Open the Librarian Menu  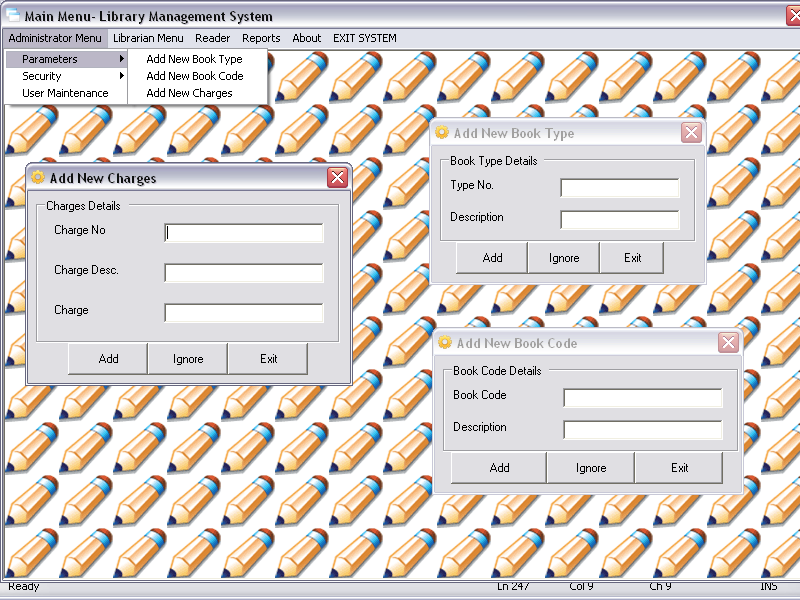pyautogui.click(x=148, y=38)
